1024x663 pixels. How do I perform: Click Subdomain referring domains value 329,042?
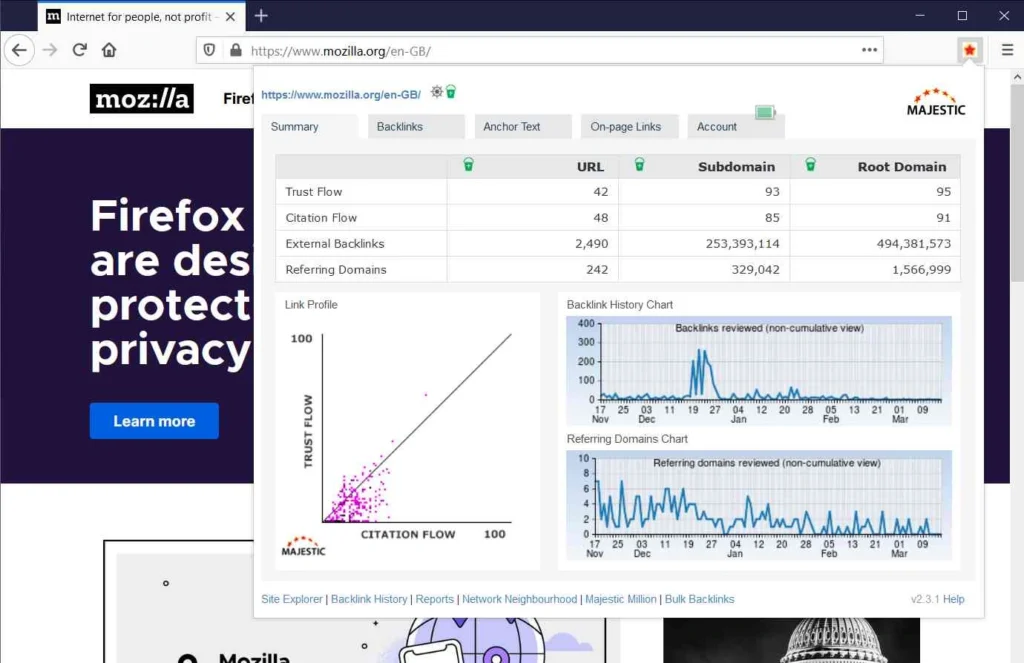click(756, 270)
